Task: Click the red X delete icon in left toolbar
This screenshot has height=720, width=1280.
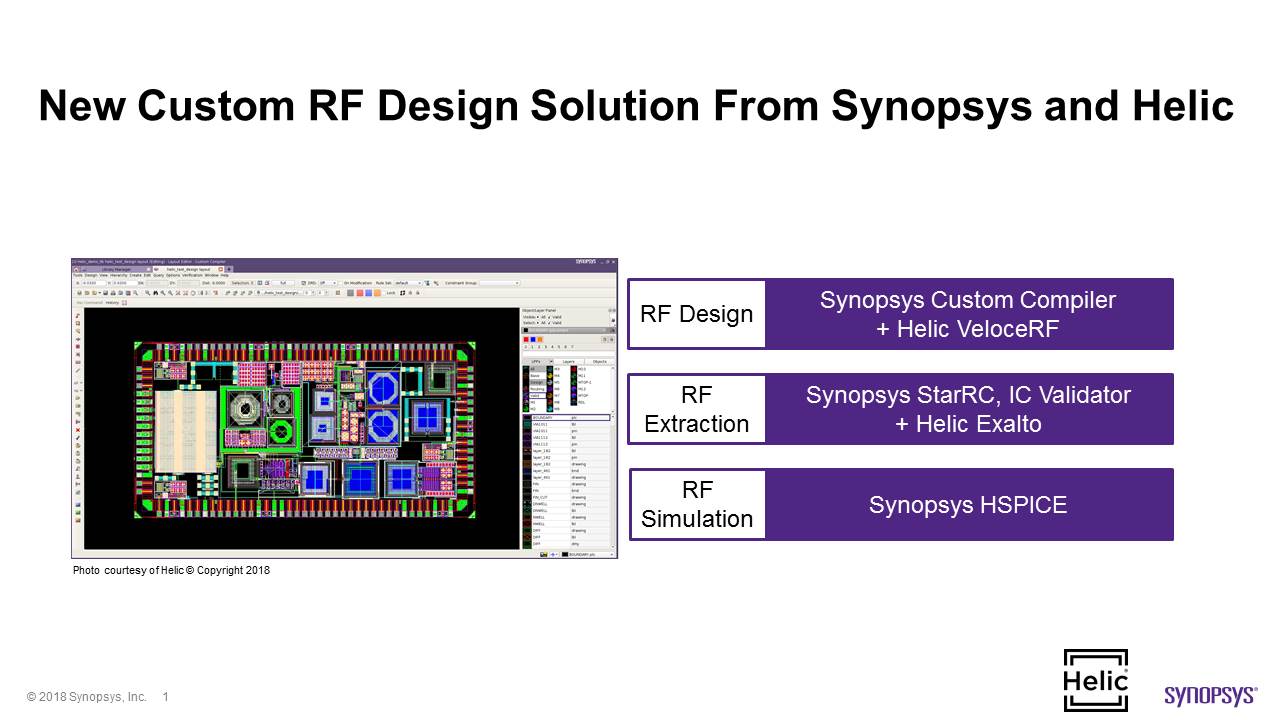Action: (78, 430)
